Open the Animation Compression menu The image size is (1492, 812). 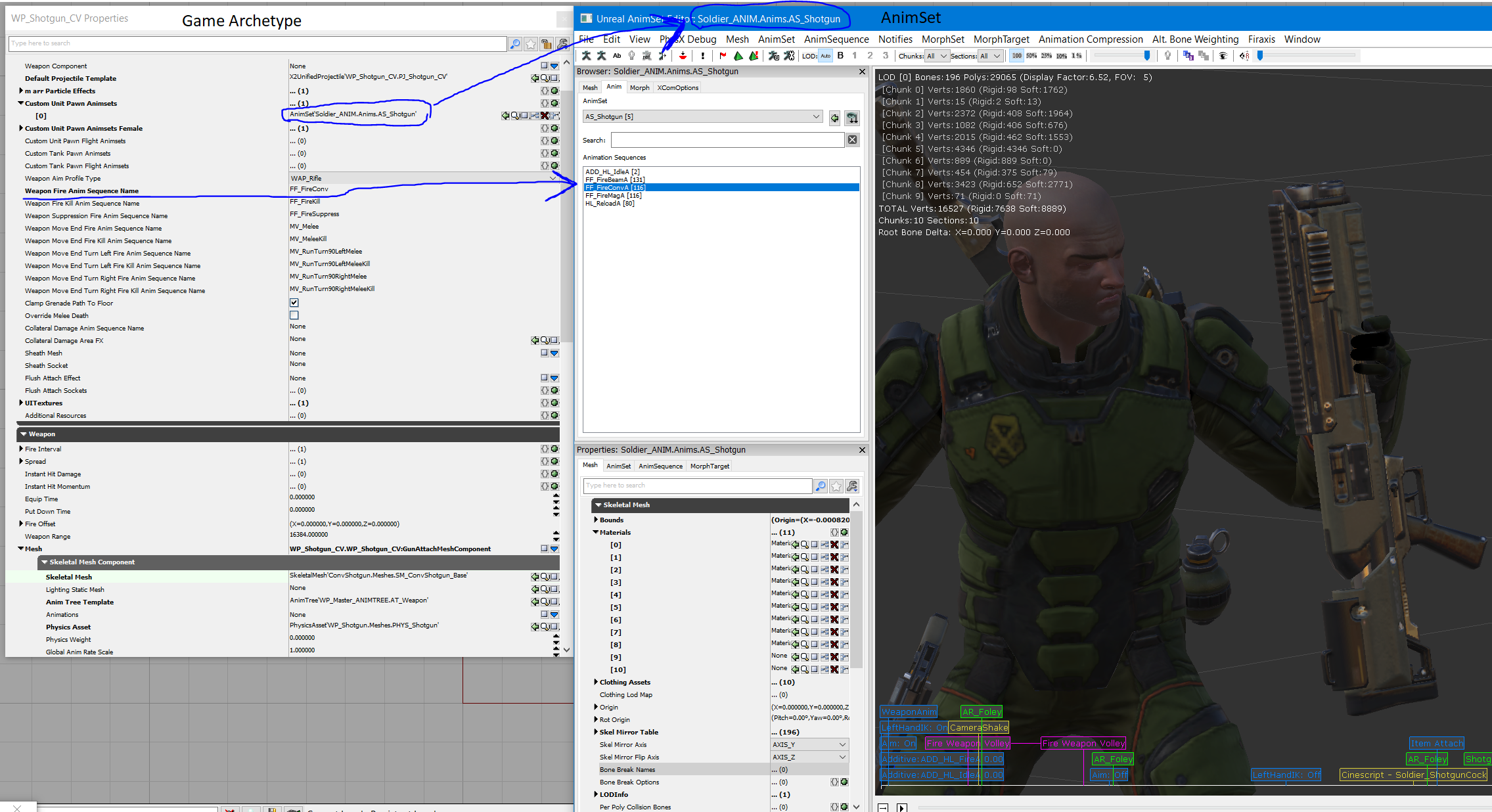point(1090,39)
